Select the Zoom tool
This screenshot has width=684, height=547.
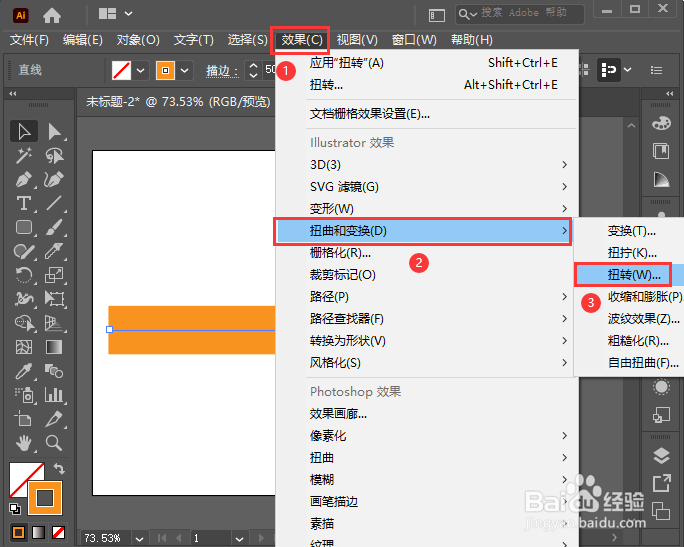pos(54,443)
